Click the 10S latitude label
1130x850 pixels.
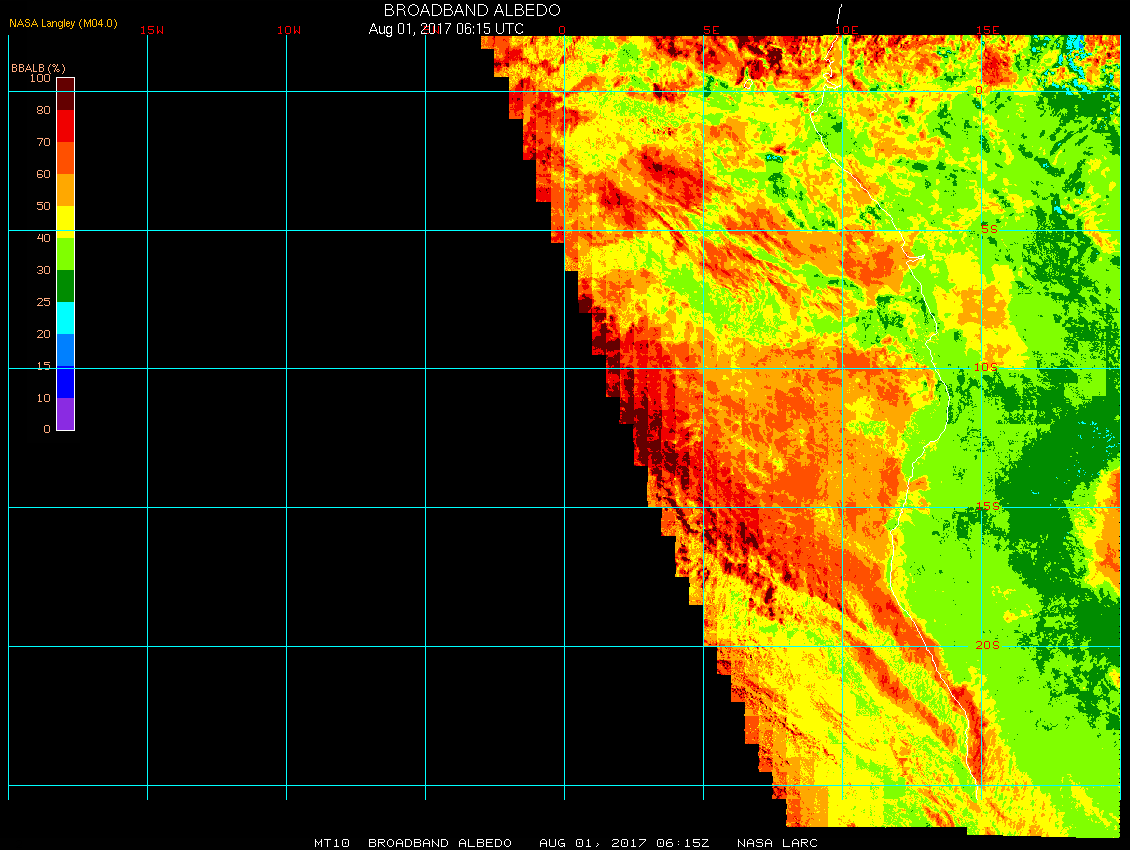click(x=986, y=367)
